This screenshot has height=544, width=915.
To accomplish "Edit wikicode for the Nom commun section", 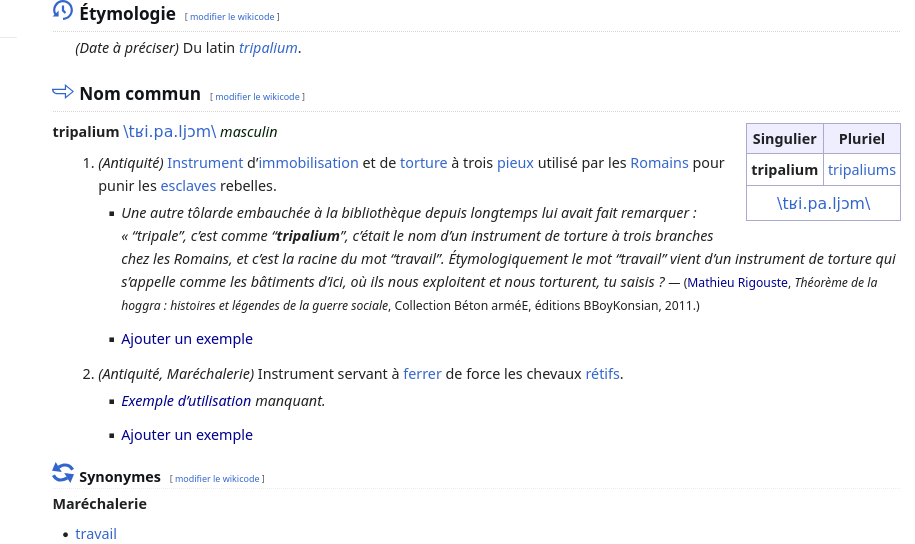I will point(257,97).
